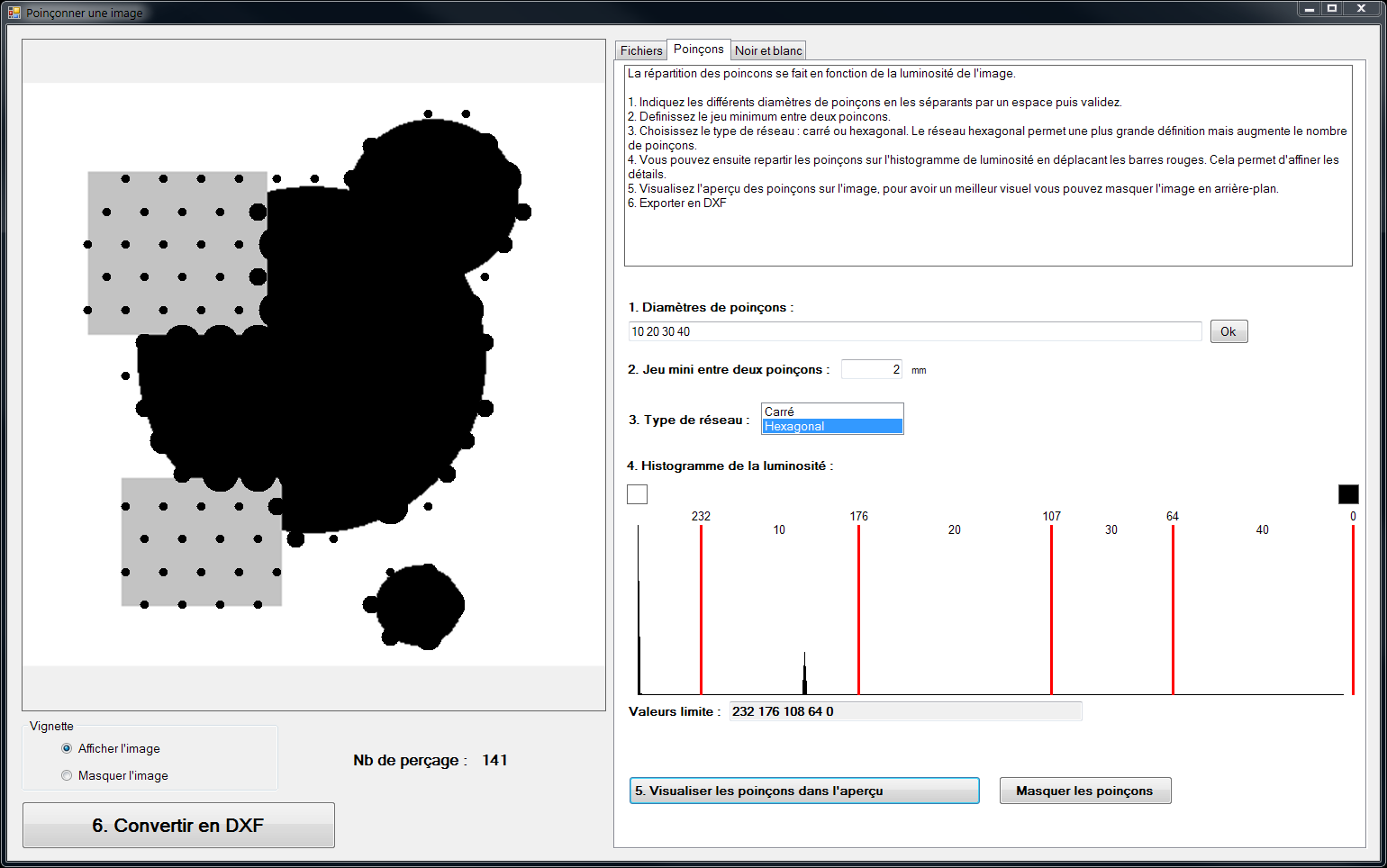The width and height of the screenshot is (1387, 868).
Task: Select the 'Masquer l'image' radio button
Action: 67,775
